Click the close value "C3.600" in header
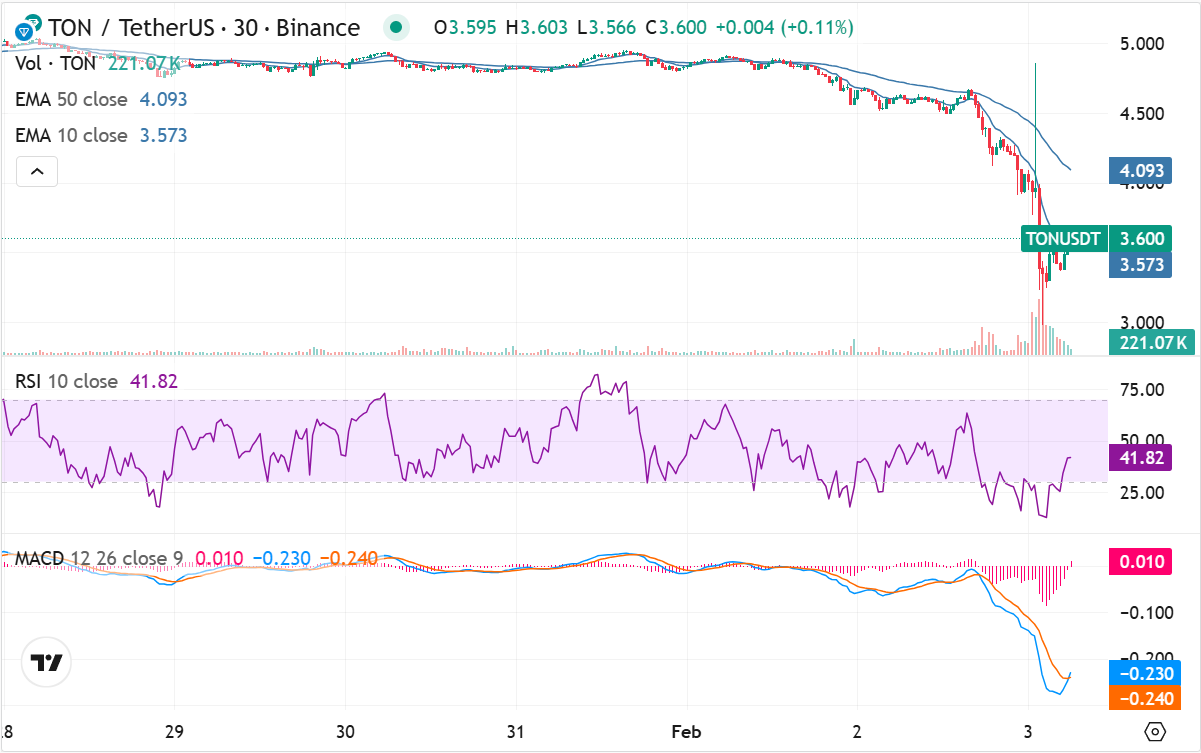 point(675,28)
